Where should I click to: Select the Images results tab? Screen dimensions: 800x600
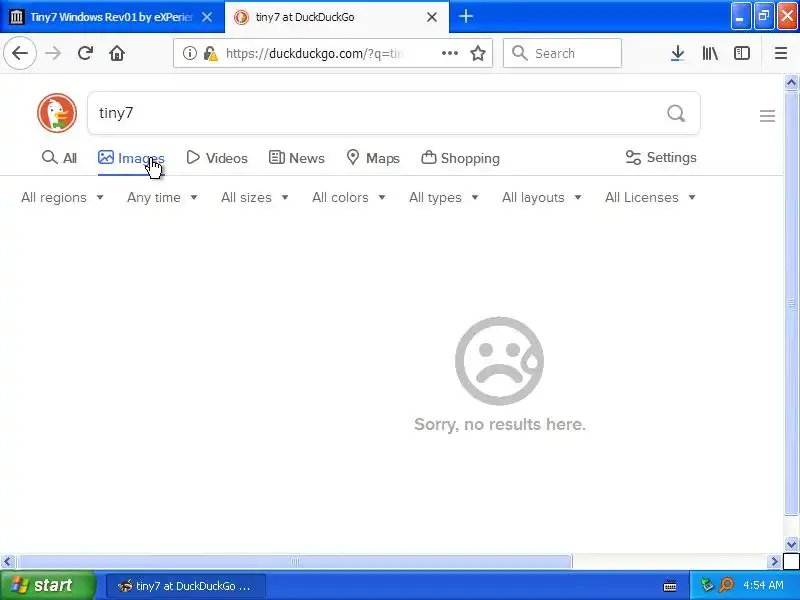(131, 158)
